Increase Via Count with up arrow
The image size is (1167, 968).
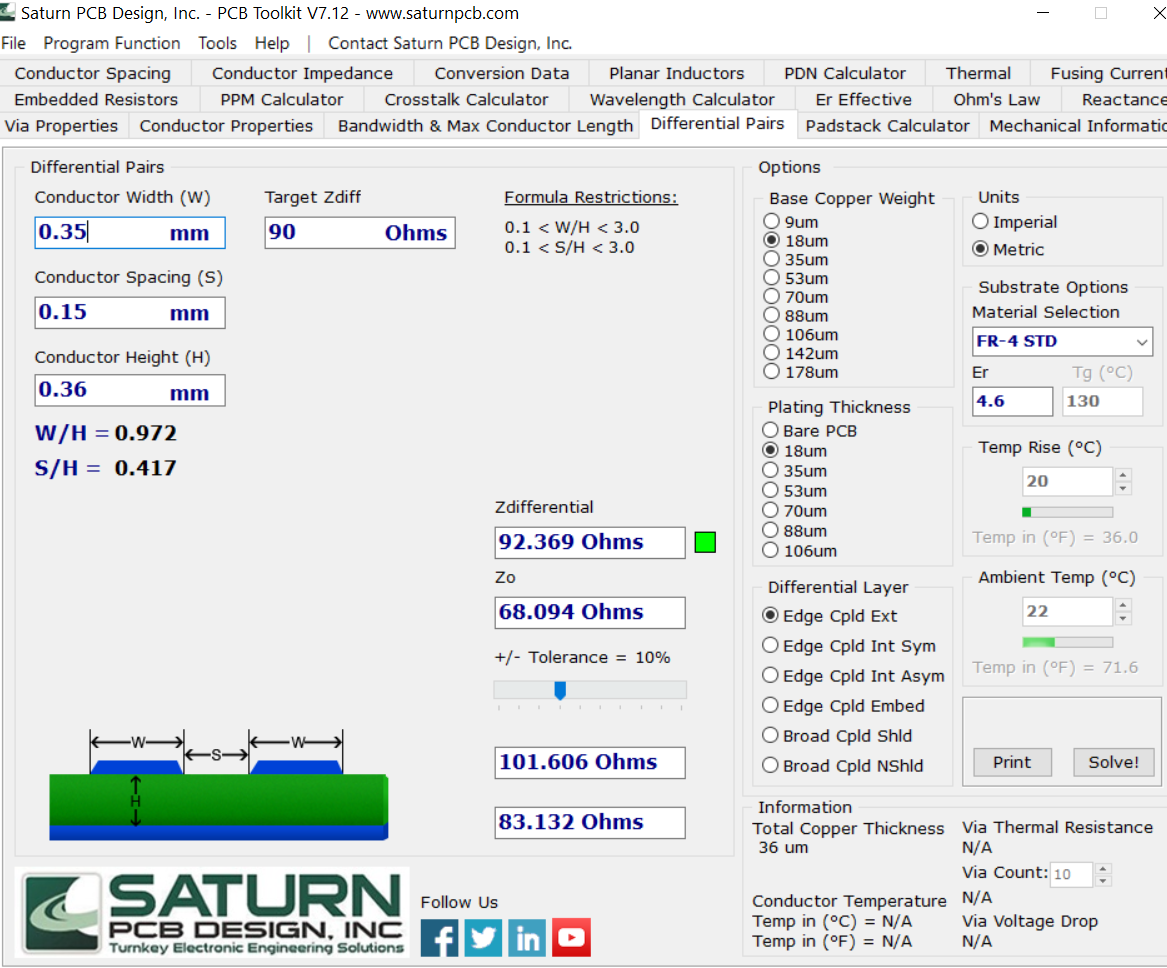click(1104, 868)
